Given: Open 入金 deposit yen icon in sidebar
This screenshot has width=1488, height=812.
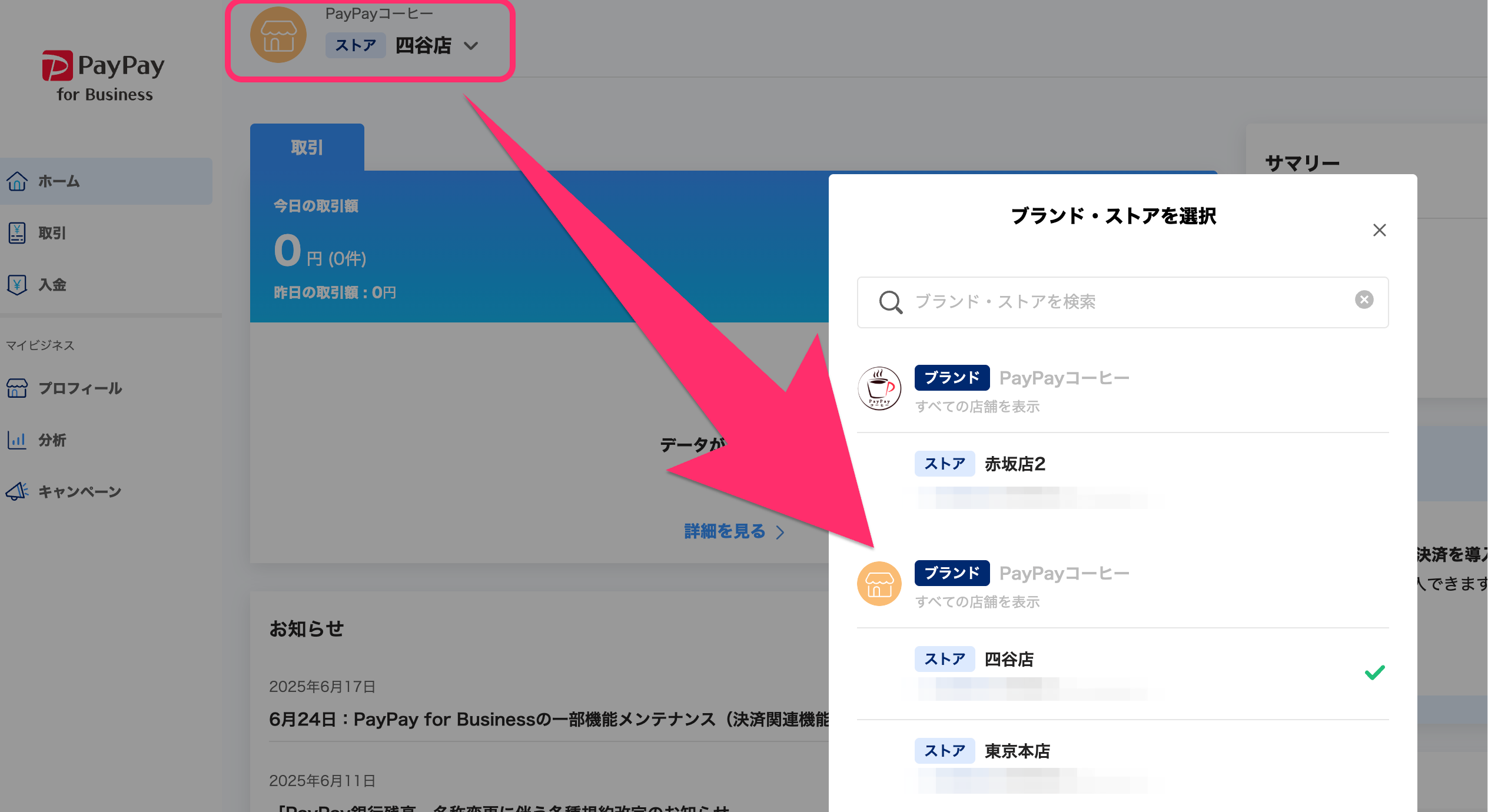Looking at the screenshot, I should (x=17, y=285).
